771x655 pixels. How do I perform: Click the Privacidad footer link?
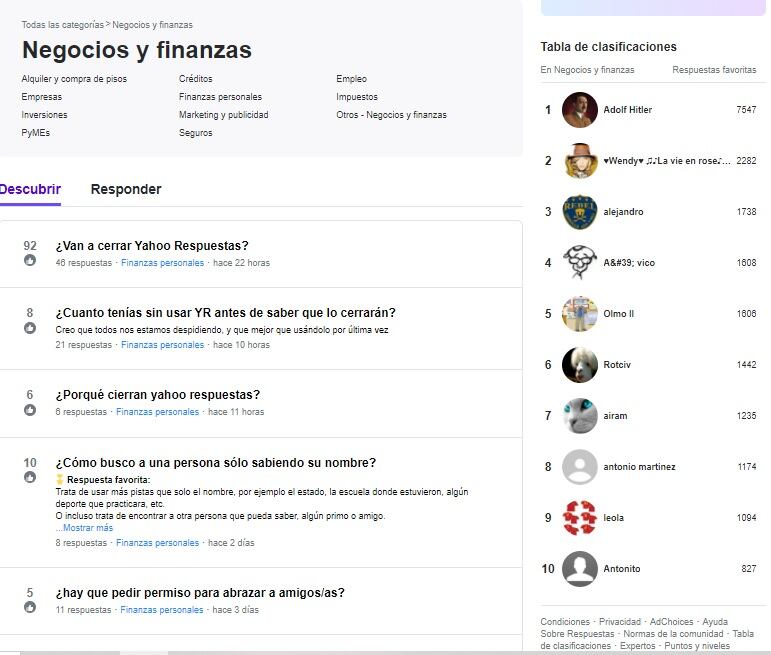tap(620, 622)
